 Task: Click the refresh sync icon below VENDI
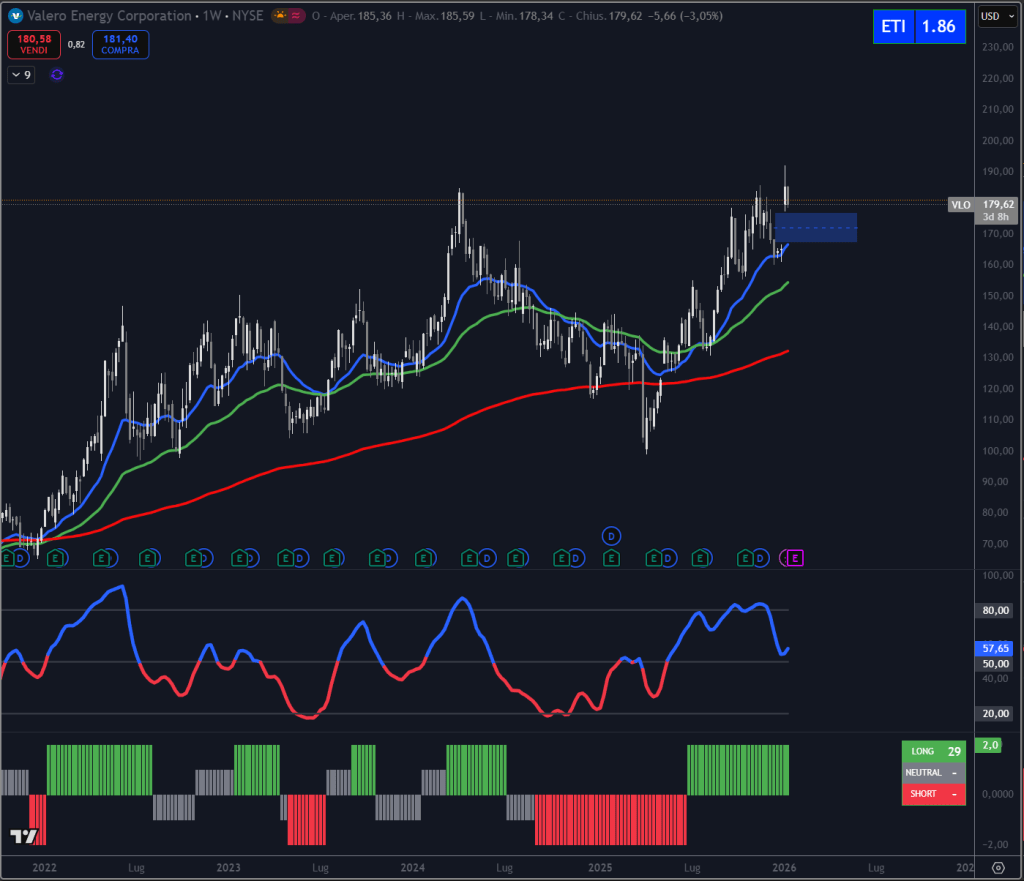[56, 74]
